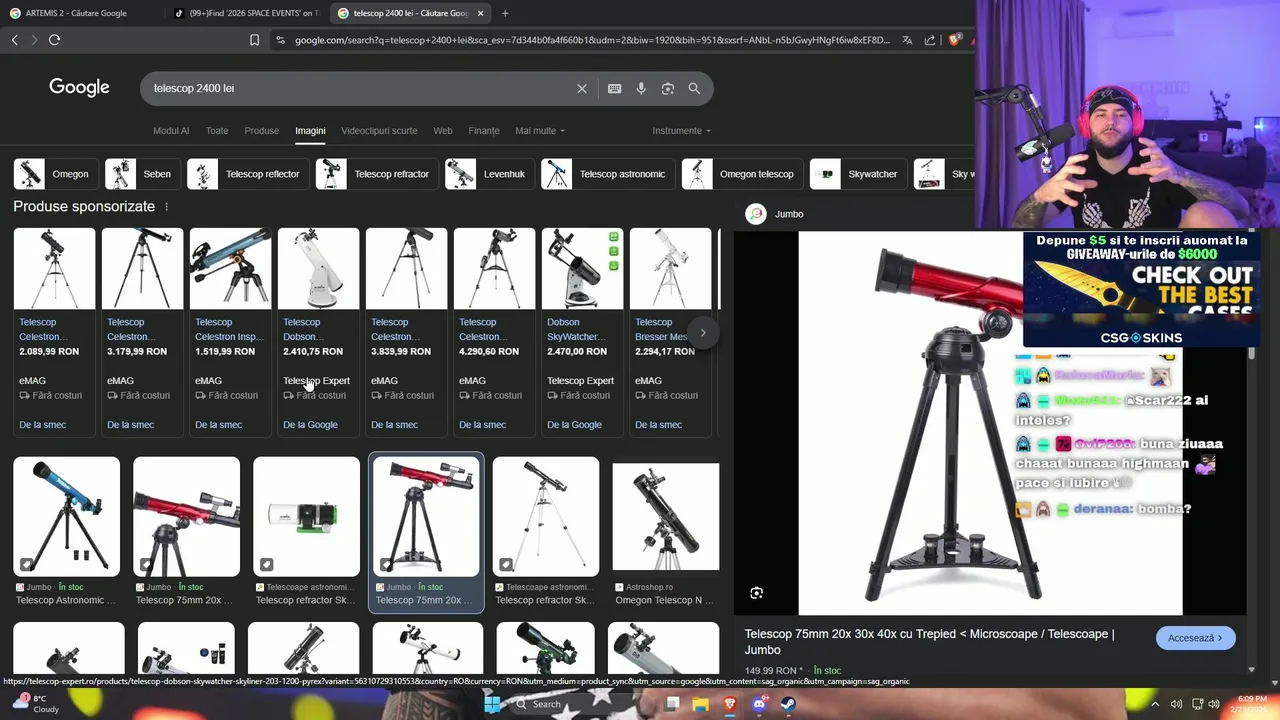Open a new browser tab
This screenshot has width=1280, height=720.
(x=505, y=13)
